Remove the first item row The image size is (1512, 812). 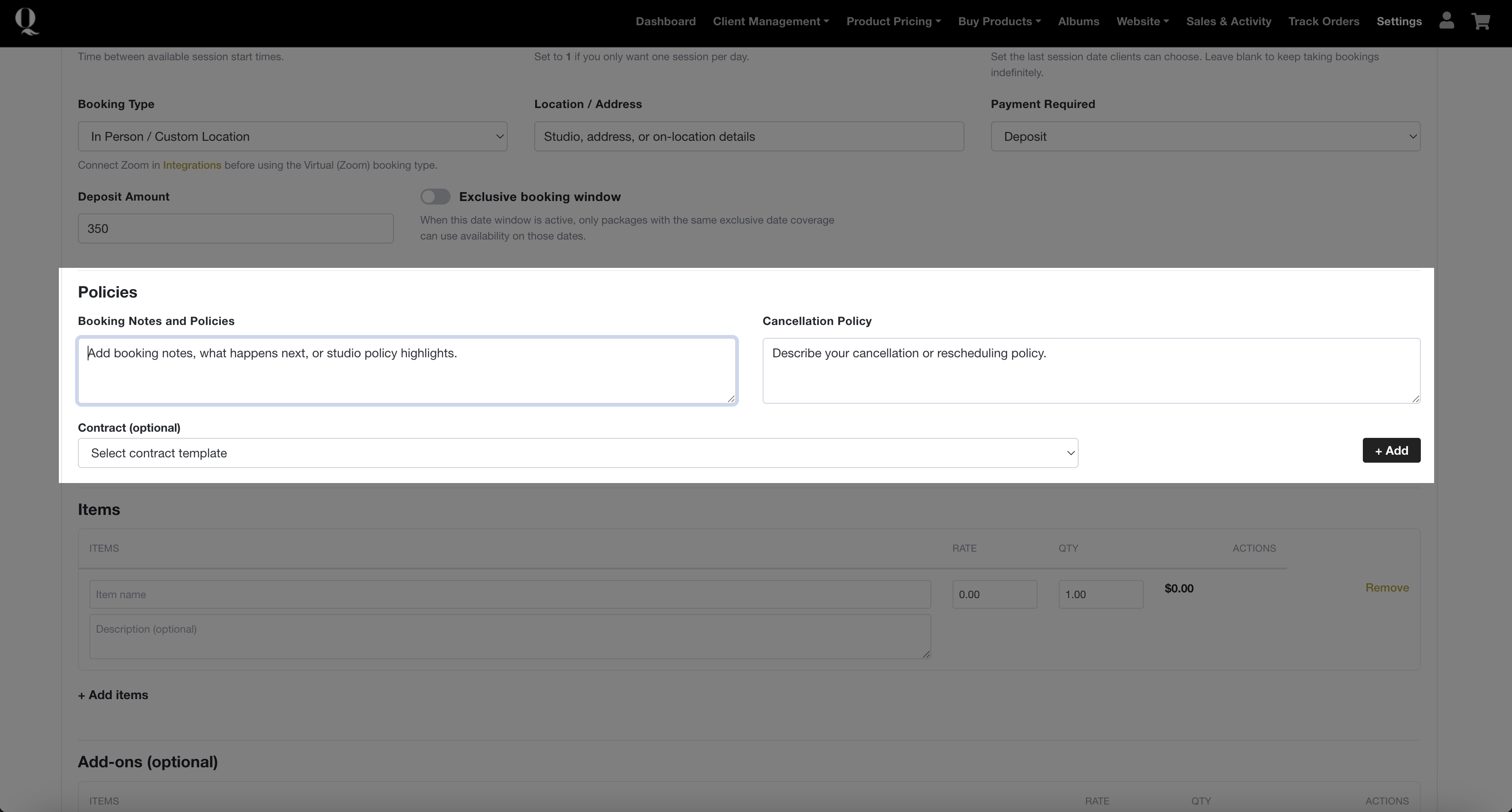click(1386, 588)
